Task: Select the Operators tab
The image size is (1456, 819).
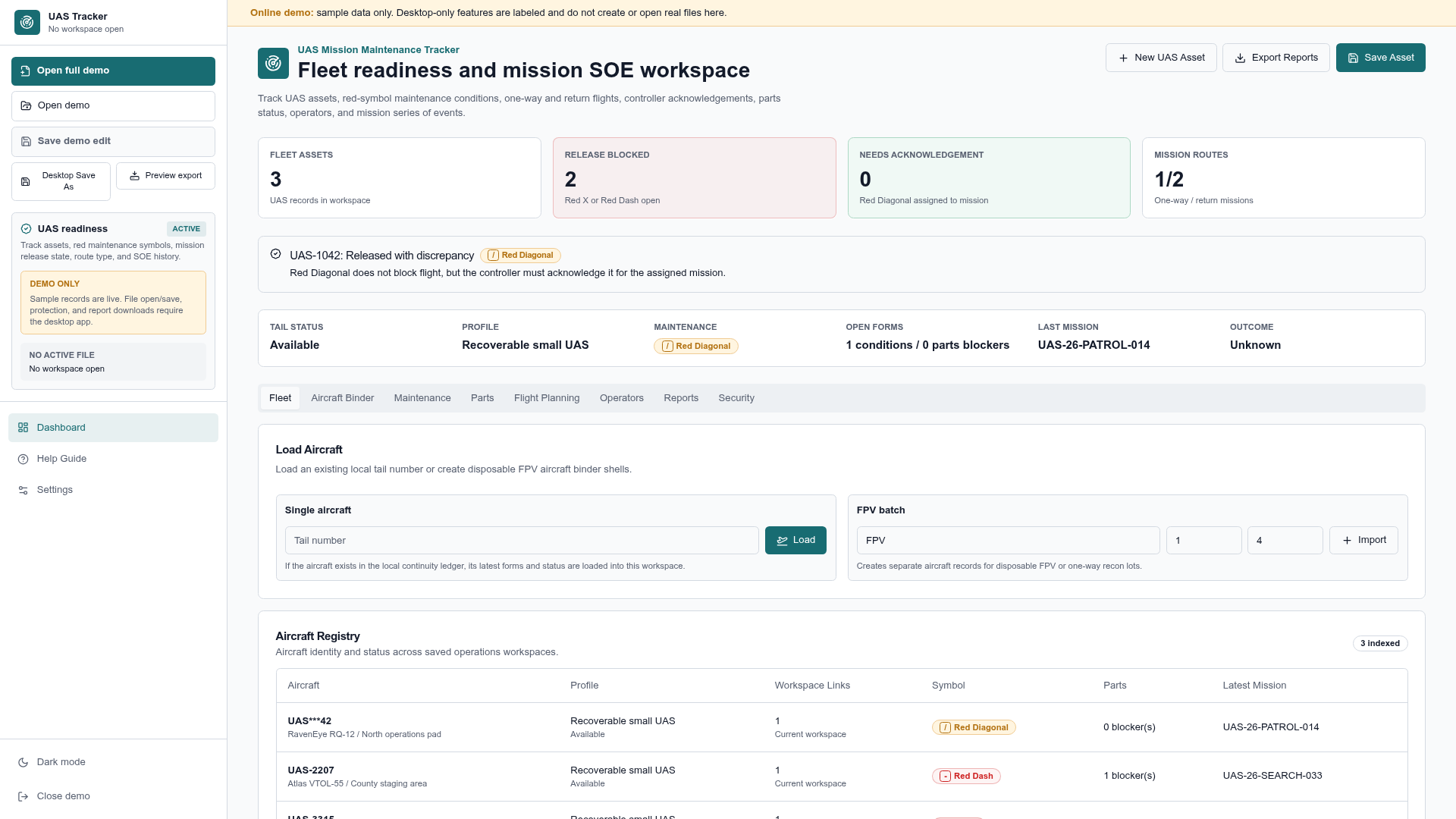Action: 622,398
